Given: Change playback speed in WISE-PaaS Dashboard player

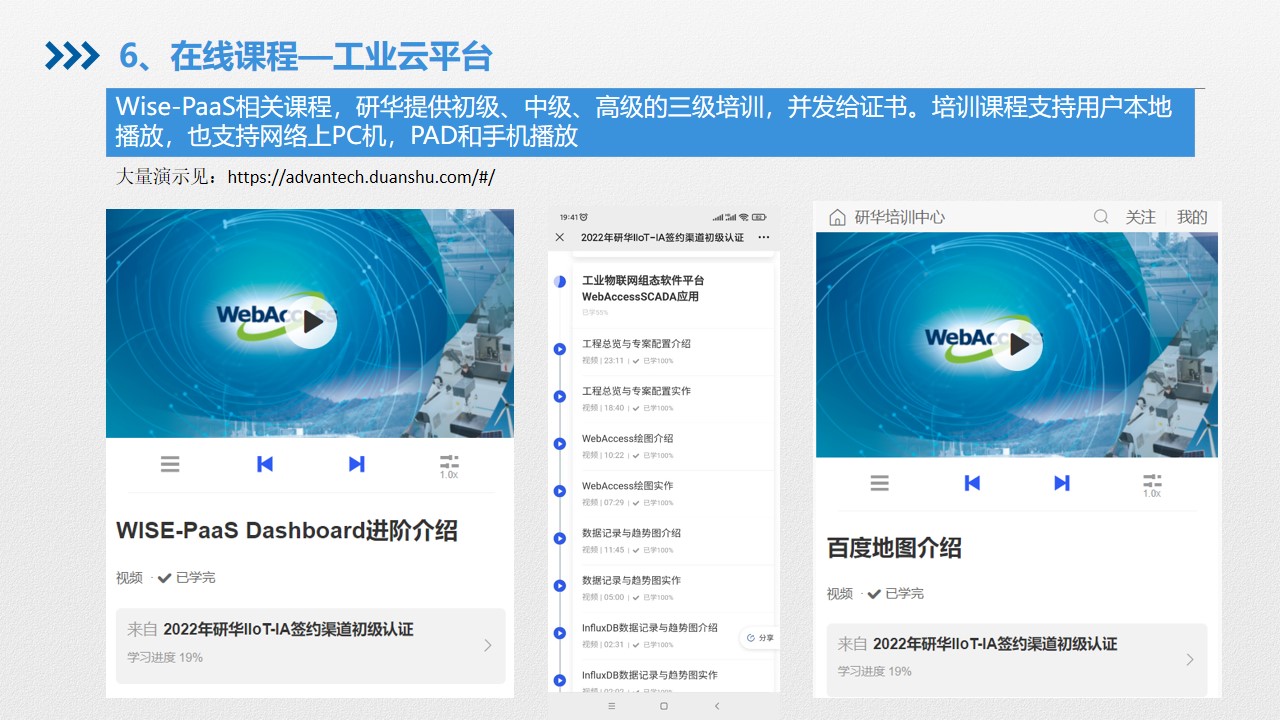Looking at the screenshot, I should [449, 466].
